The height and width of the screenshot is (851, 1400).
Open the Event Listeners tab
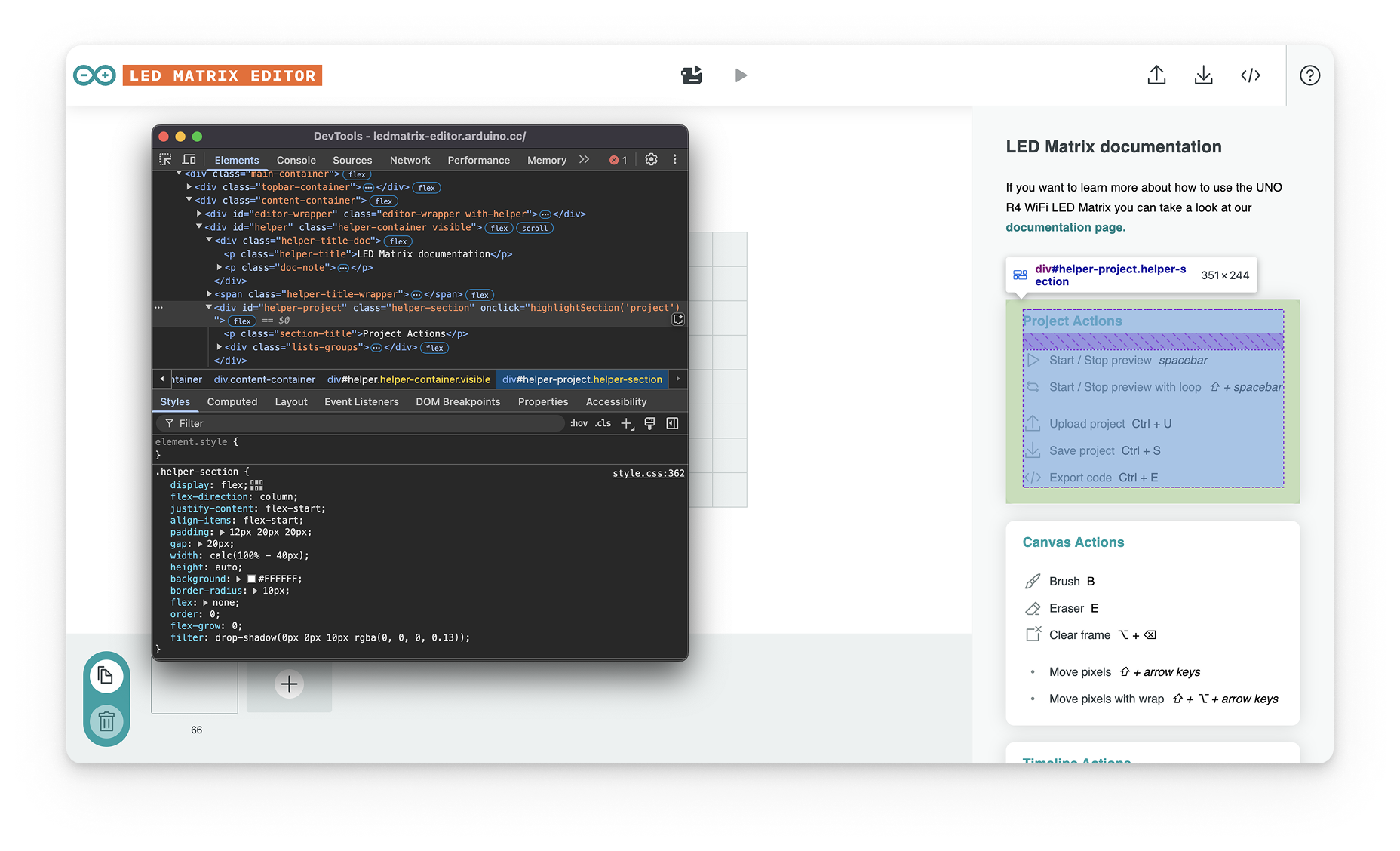click(361, 402)
